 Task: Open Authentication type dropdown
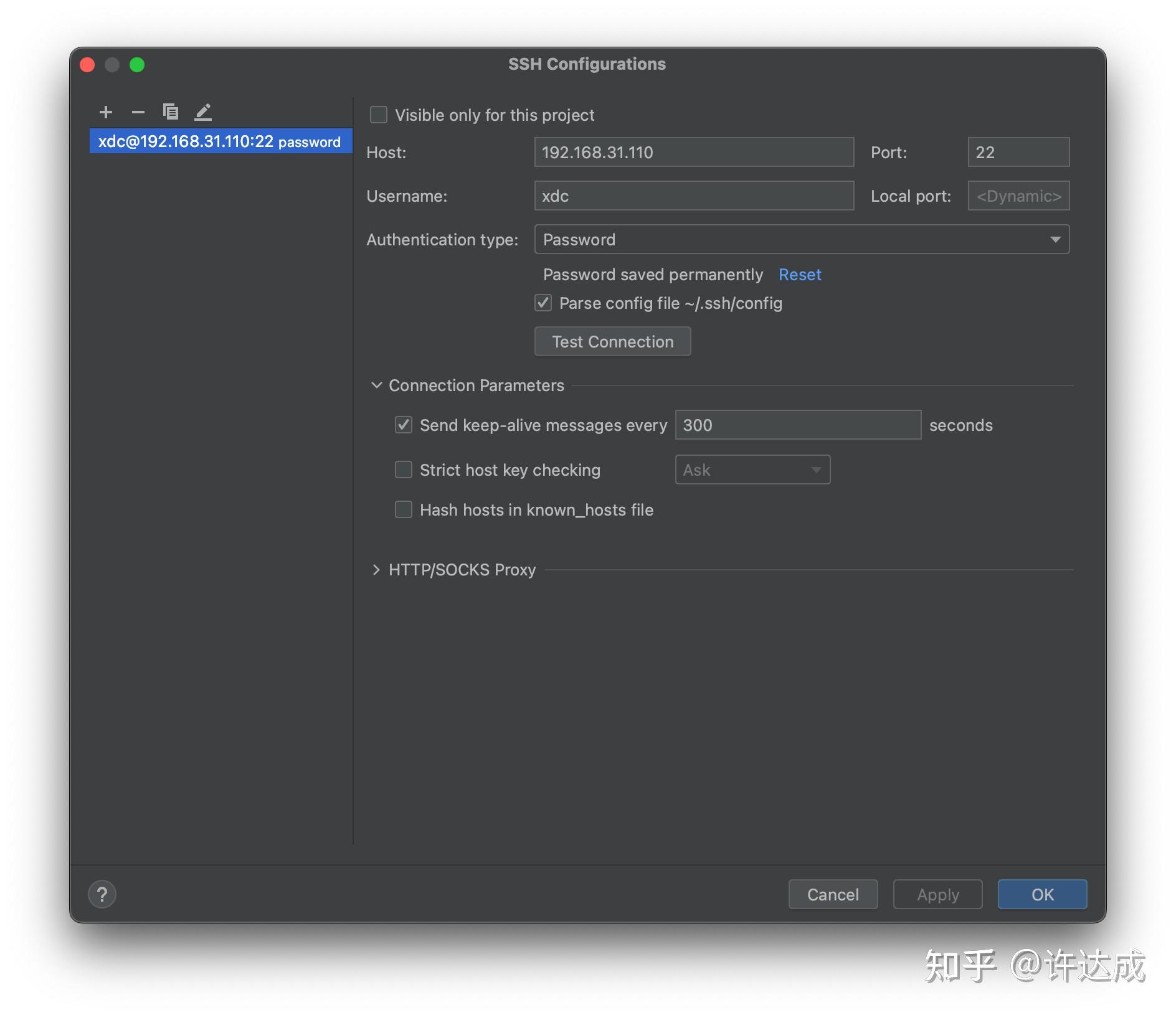tap(802, 239)
